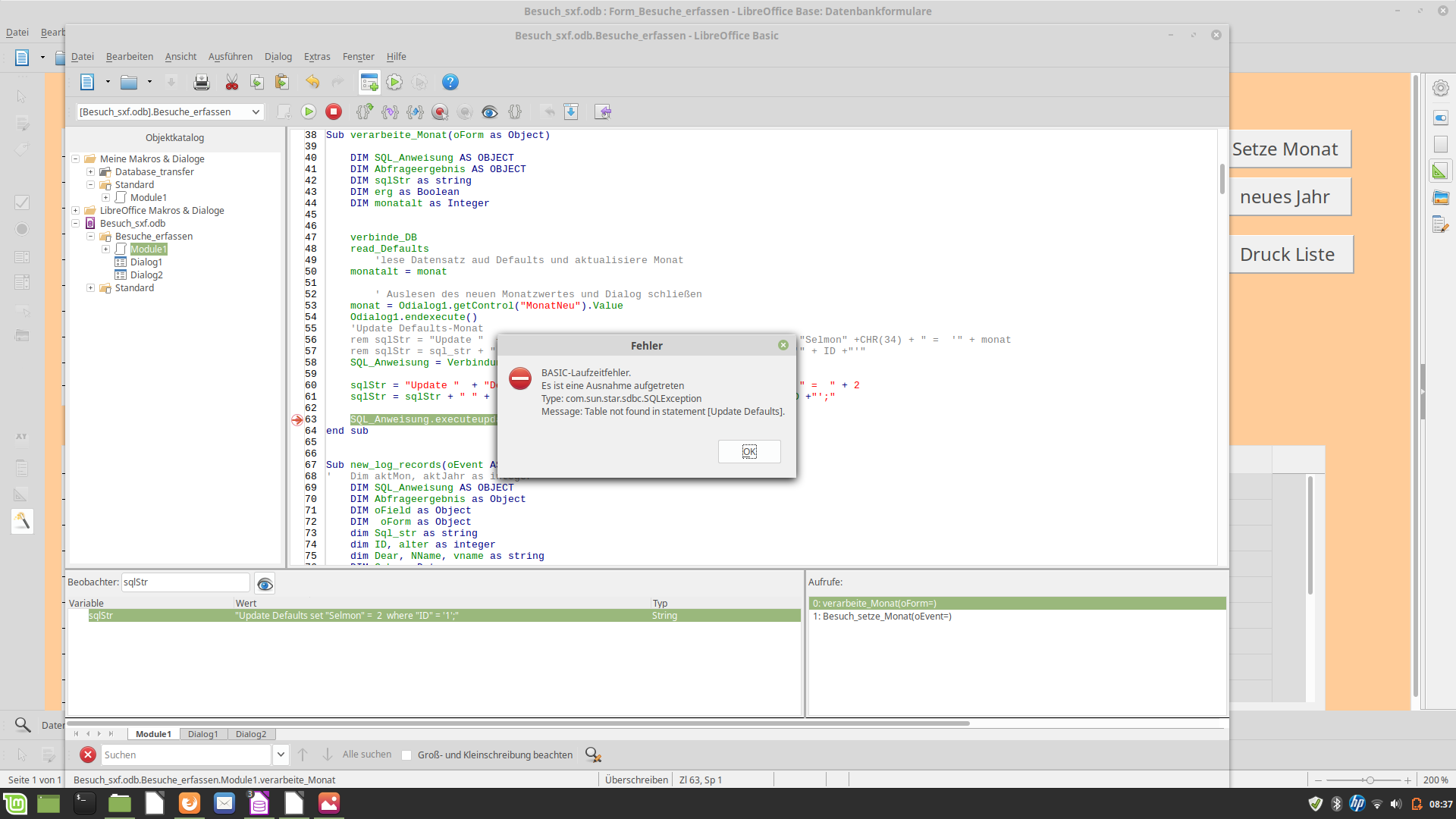Click into the Suchen search field
This screenshot has width=1456, height=819.
tap(186, 755)
